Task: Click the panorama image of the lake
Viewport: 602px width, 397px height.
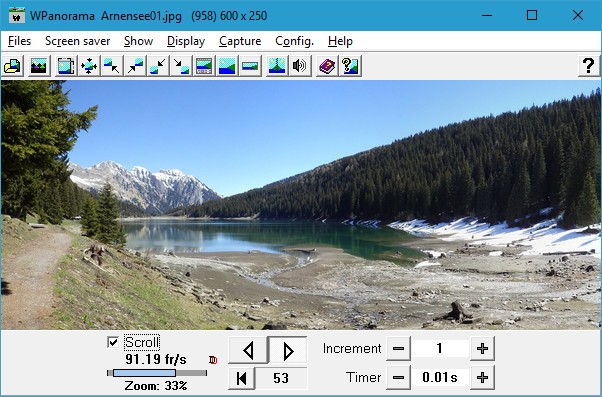Action: [x=301, y=205]
